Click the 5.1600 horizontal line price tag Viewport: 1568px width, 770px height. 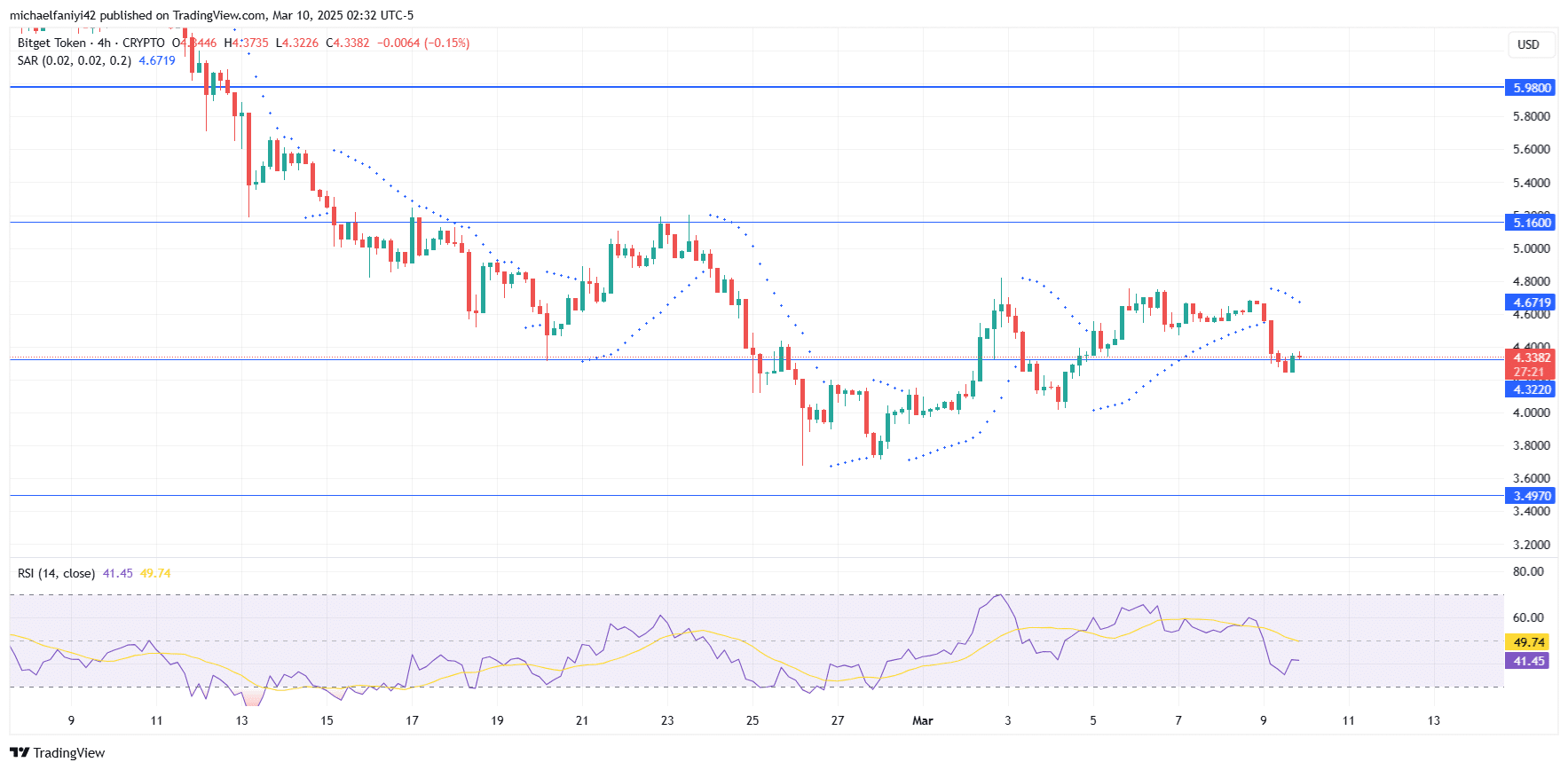click(x=1531, y=223)
